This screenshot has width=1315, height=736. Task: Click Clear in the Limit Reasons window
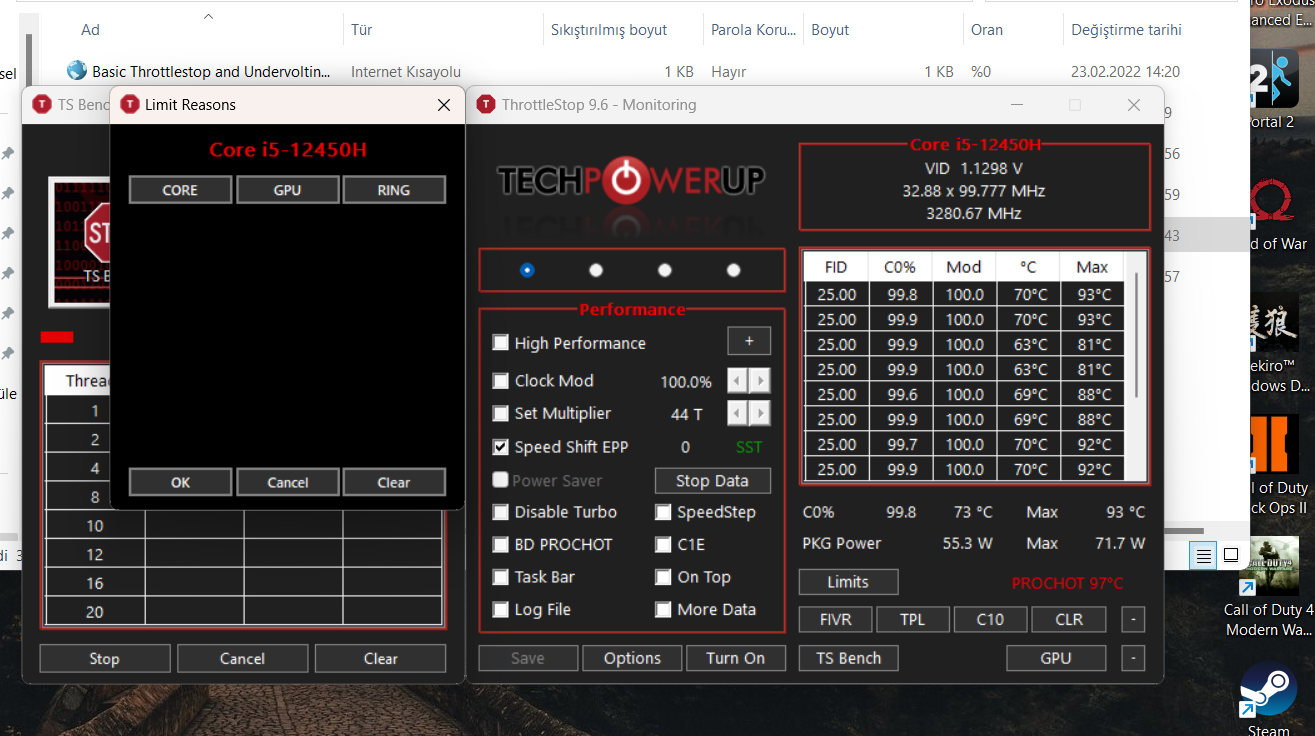point(394,482)
